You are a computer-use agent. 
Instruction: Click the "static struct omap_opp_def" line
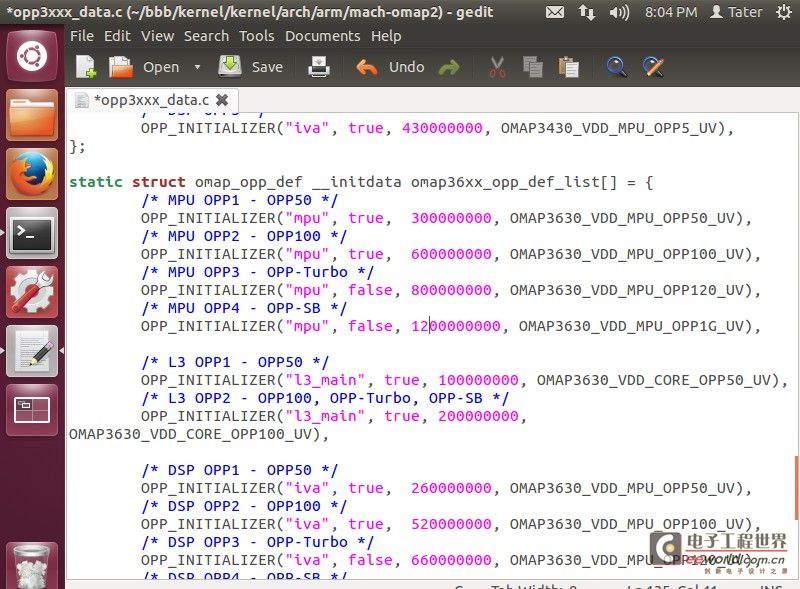click(x=361, y=182)
